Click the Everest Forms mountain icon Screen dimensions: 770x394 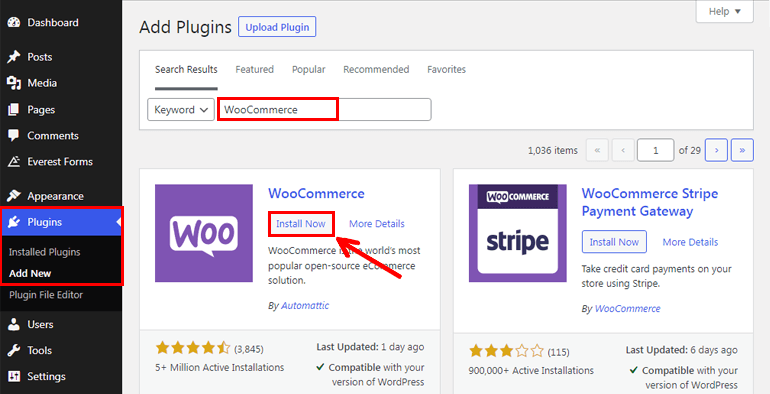(x=14, y=162)
